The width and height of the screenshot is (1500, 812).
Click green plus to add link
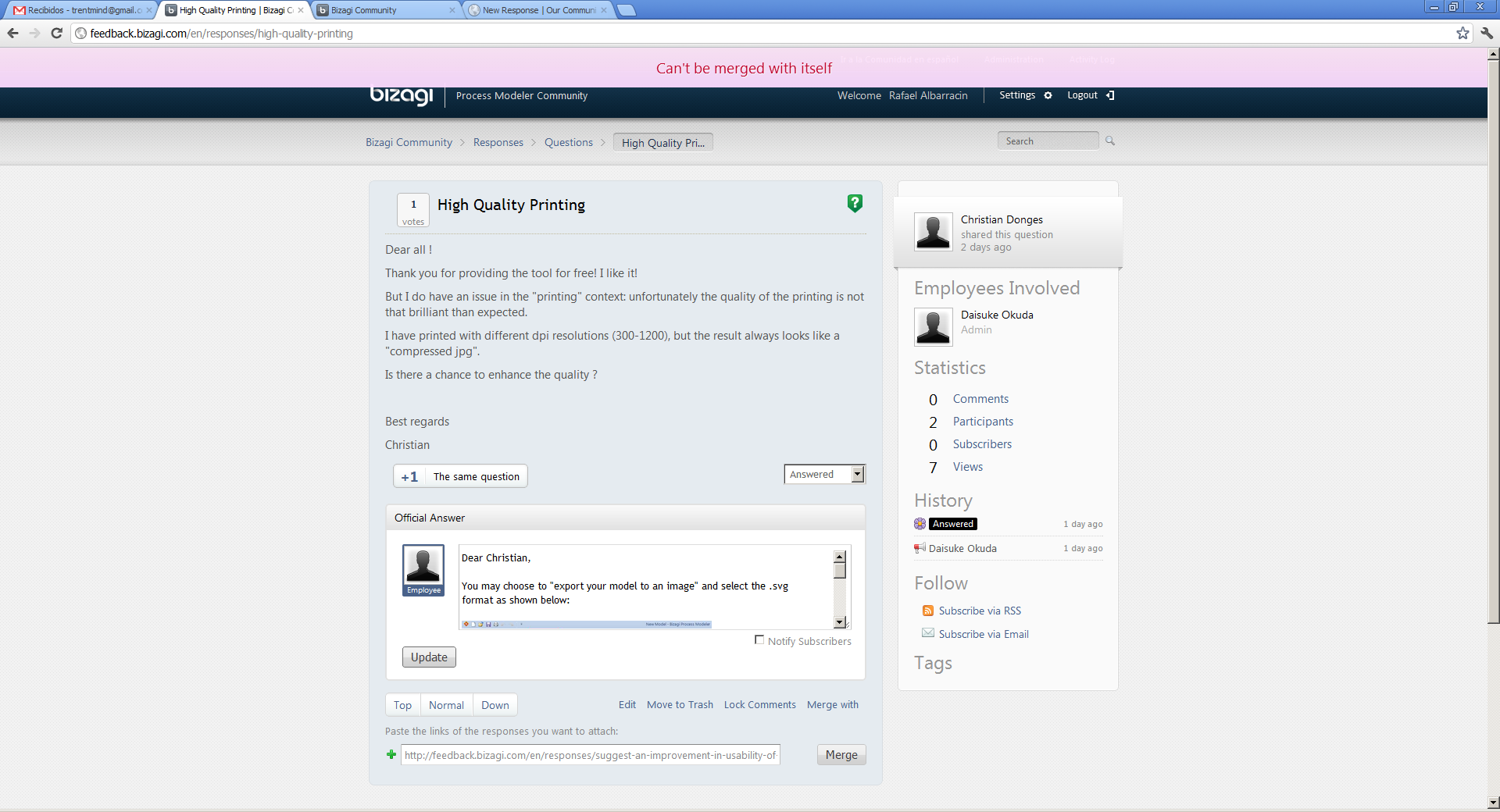point(391,754)
